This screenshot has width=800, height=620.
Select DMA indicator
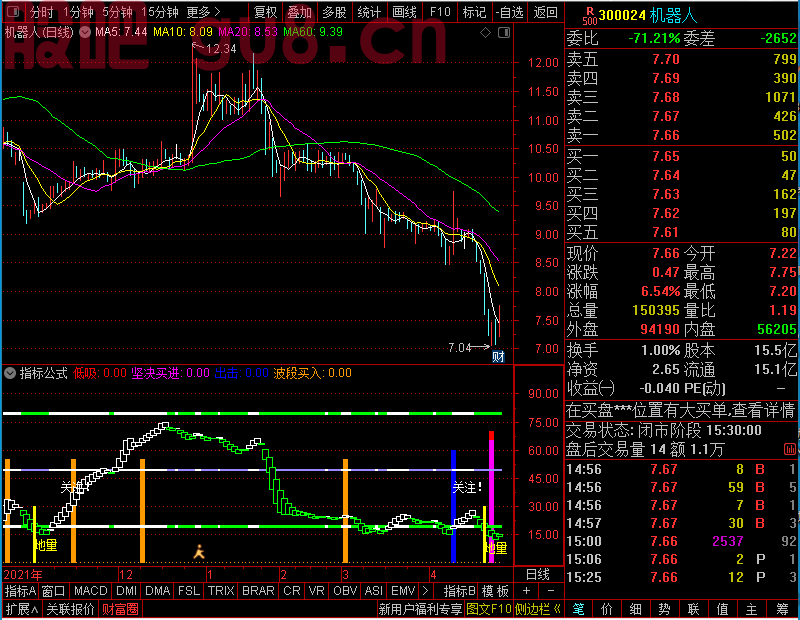(x=158, y=591)
